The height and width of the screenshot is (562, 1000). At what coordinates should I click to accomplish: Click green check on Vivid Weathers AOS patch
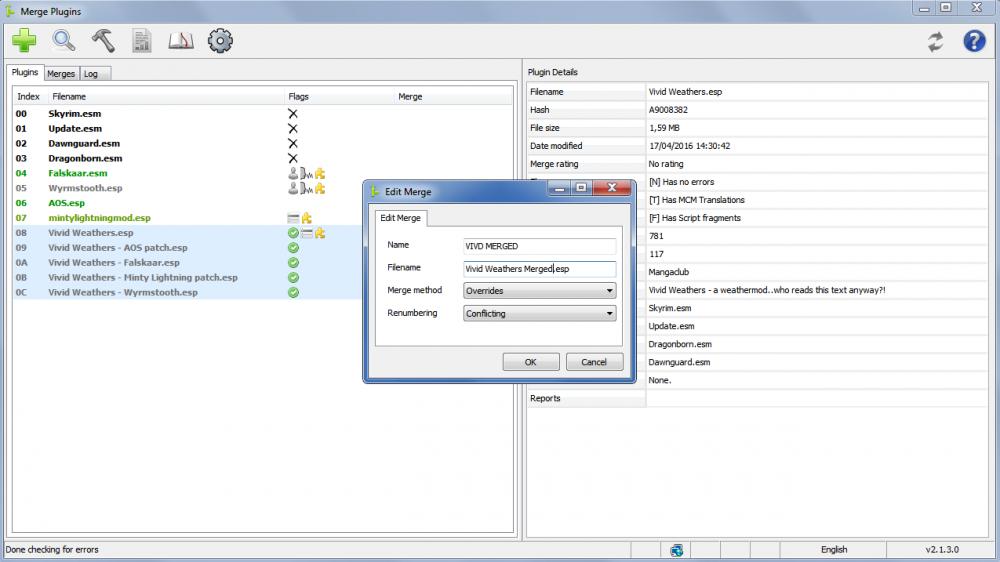tap(293, 248)
